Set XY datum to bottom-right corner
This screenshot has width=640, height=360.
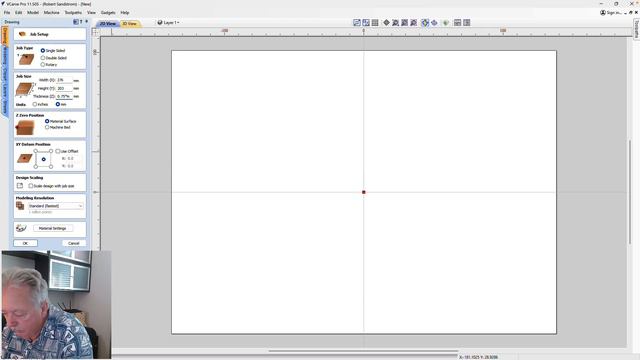[51, 167]
